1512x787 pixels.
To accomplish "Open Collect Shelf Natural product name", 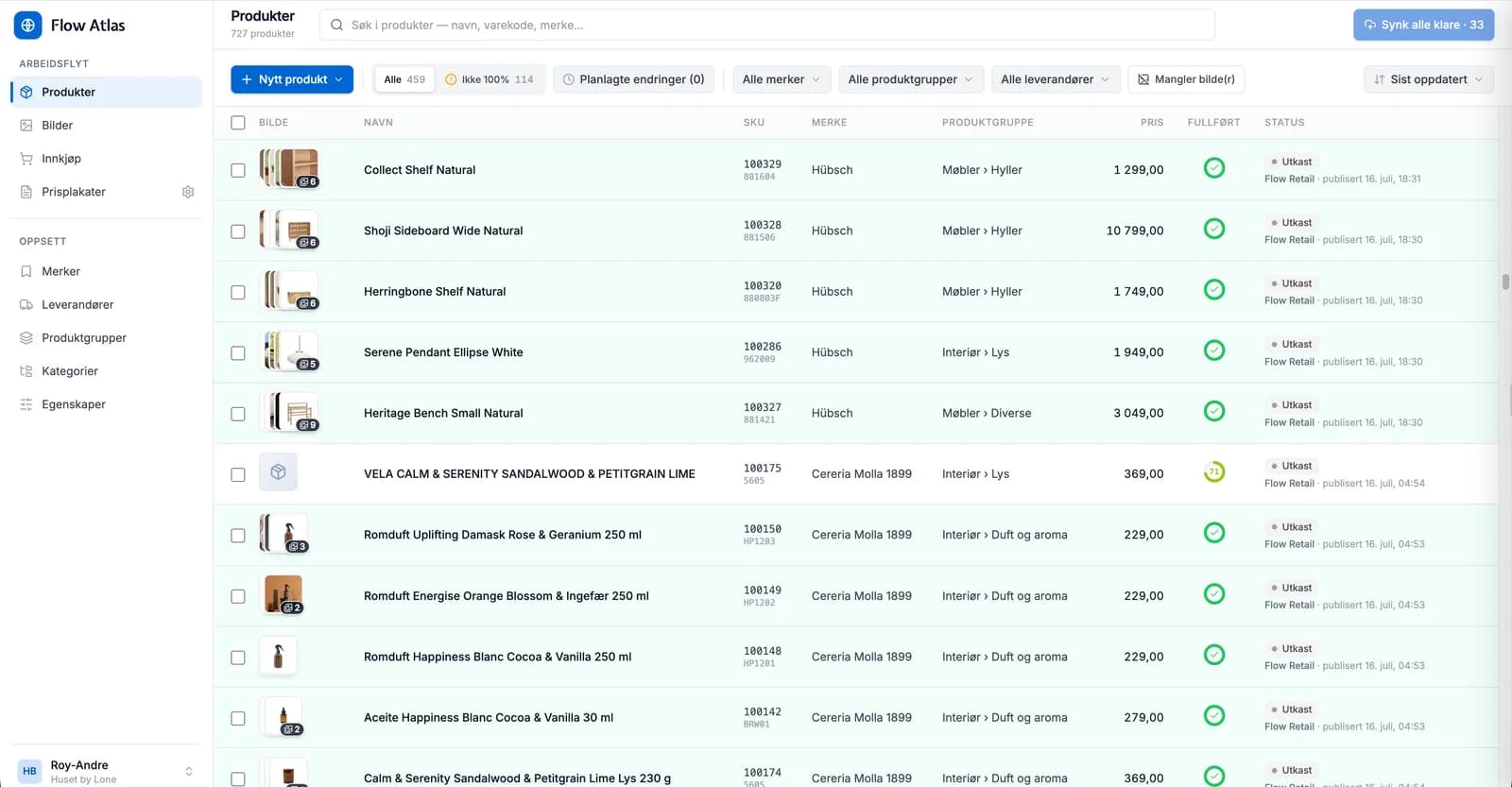I will 420,170.
